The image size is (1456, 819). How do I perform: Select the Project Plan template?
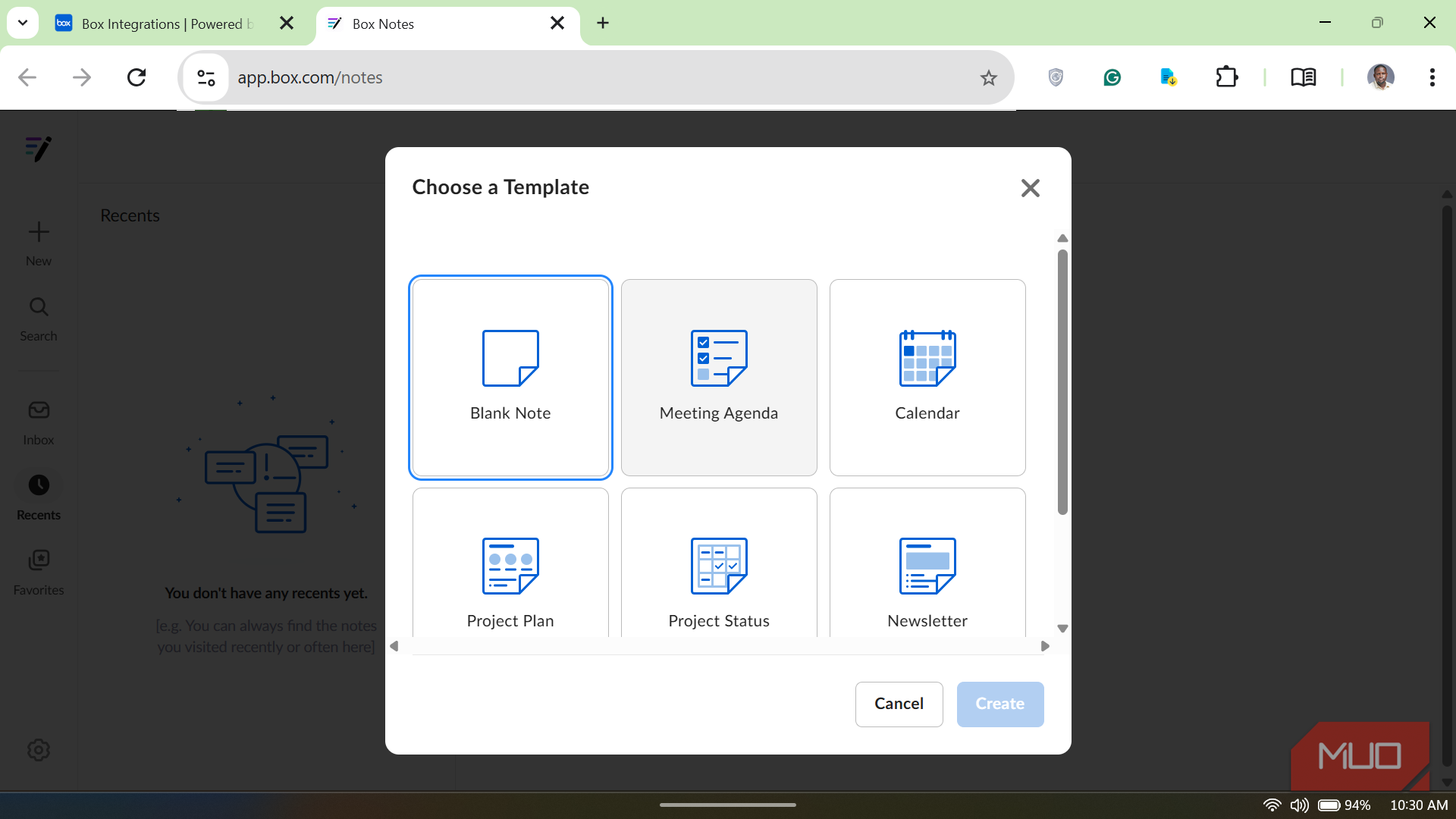coord(510,563)
